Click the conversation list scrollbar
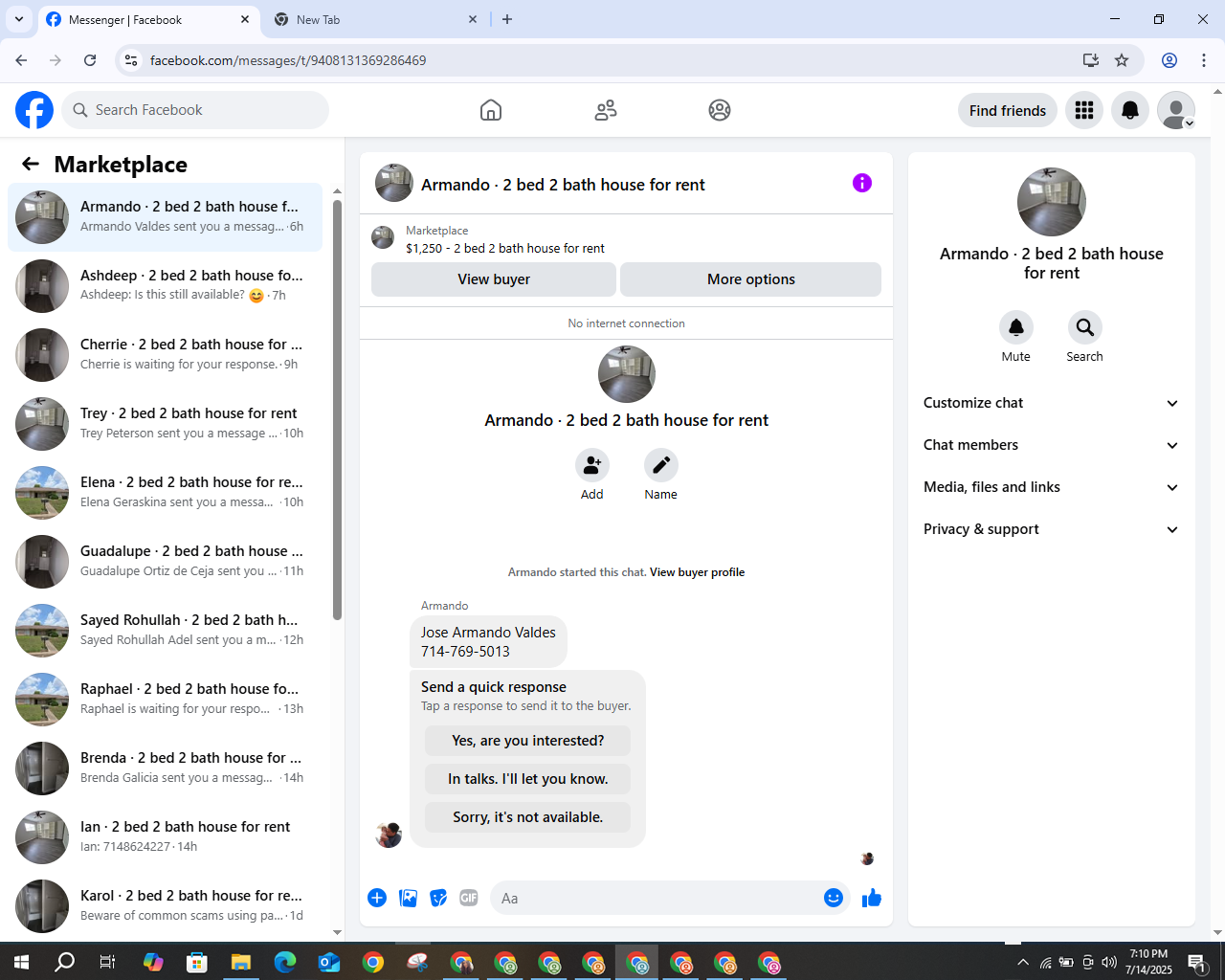This screenshot has width=1225, height=980. 337,412
